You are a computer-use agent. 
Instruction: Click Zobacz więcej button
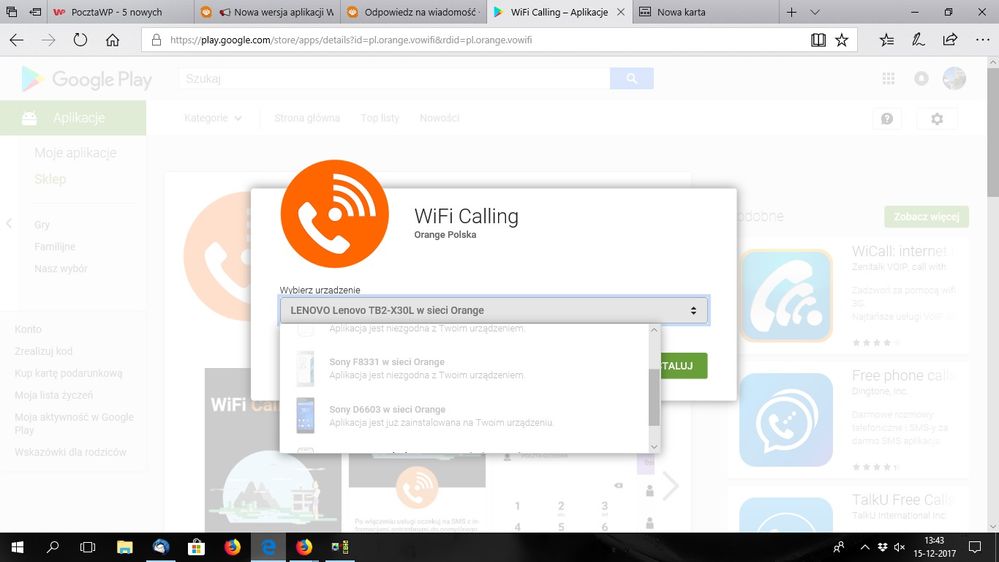click(x=926, y=217)
